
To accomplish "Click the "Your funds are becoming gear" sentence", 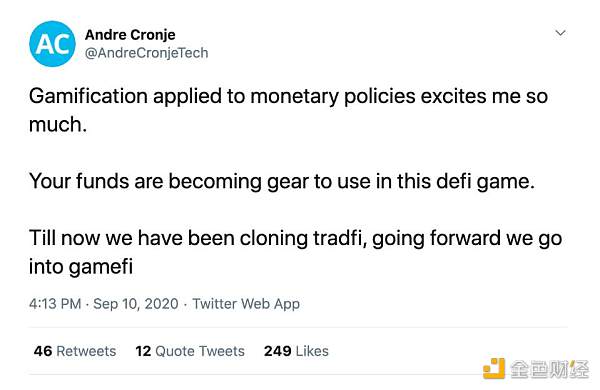I will pos(282,181).
